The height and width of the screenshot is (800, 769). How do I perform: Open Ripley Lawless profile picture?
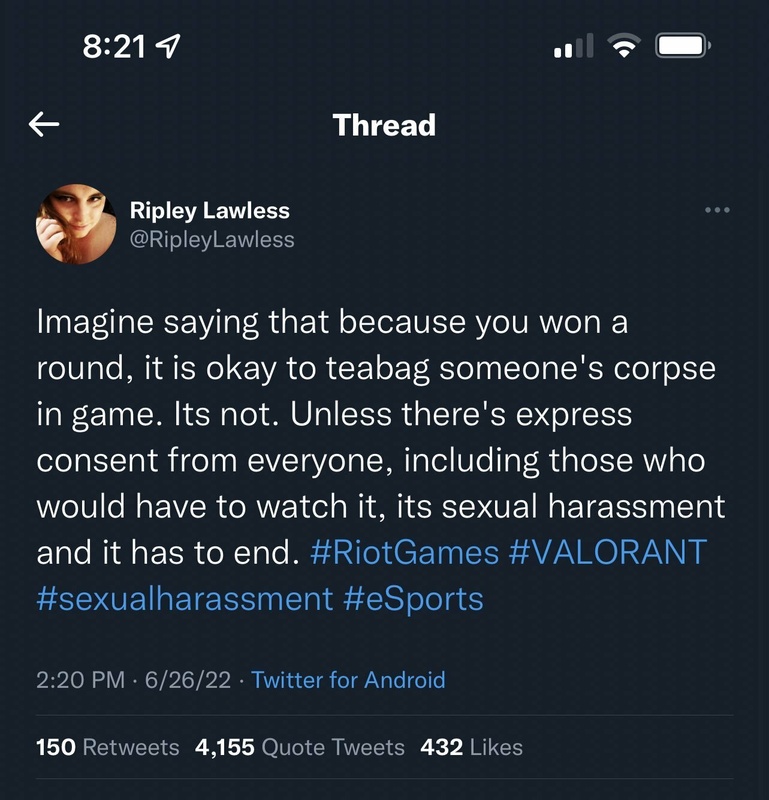pos(76,224)
